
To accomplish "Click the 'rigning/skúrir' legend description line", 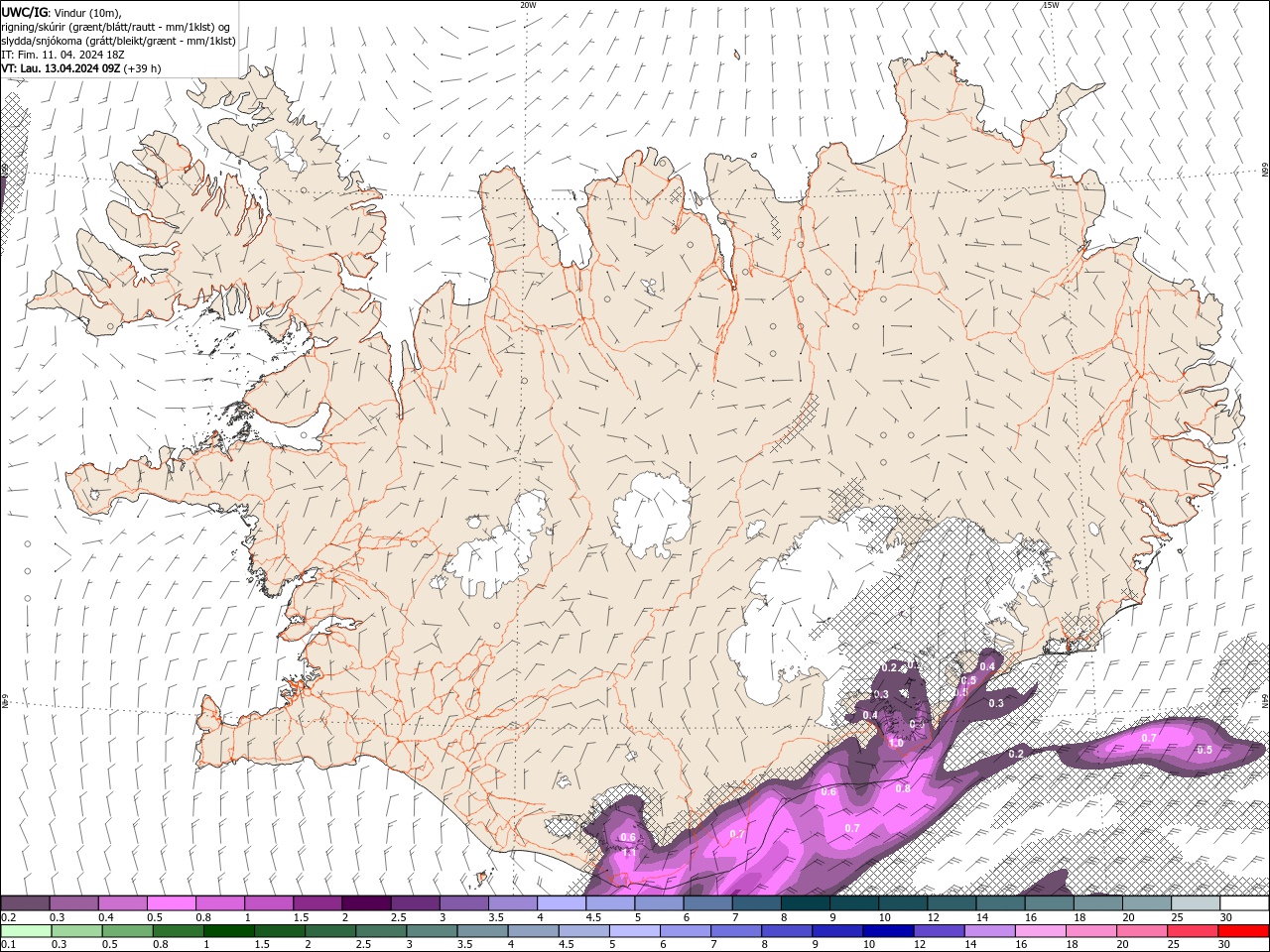I will click(x=117, y=27).
